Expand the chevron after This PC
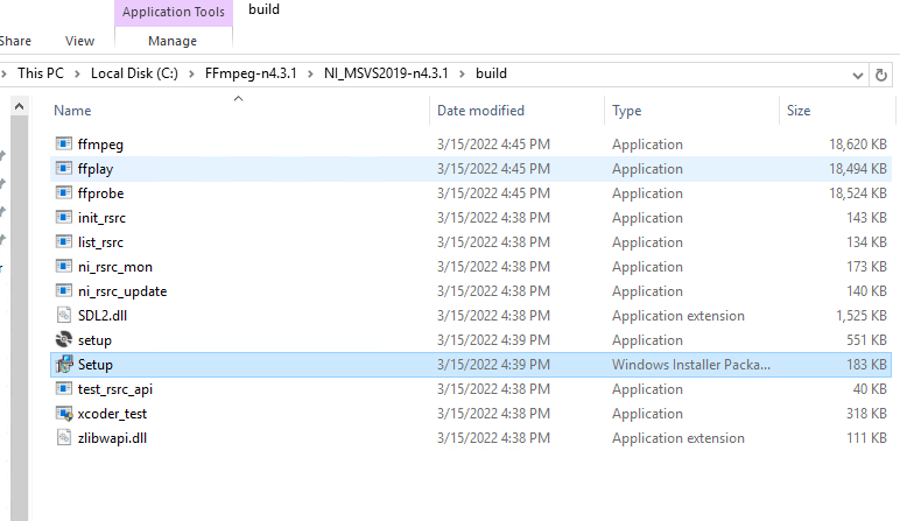The height and width of the screenshot is (521, 900). click(77, 74)
